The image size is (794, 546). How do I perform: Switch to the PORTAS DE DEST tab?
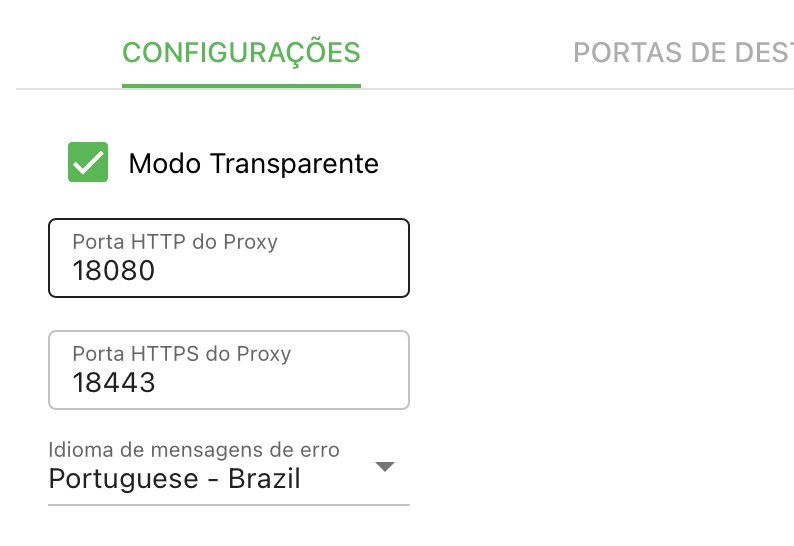point(683,53)
